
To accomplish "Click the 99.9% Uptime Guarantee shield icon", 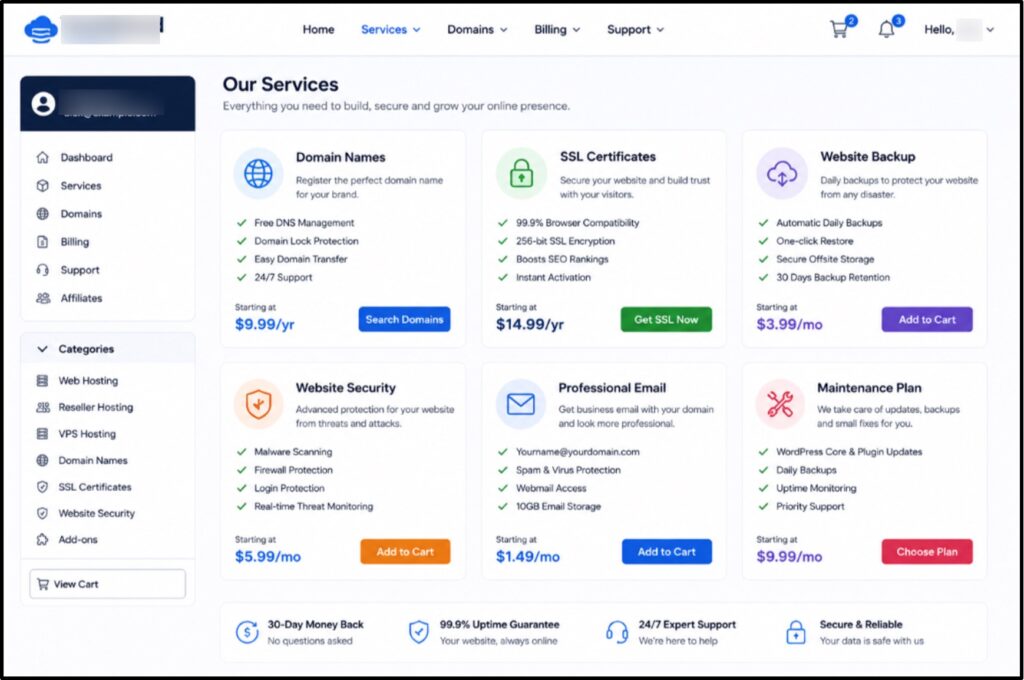I will coord(419,632).
